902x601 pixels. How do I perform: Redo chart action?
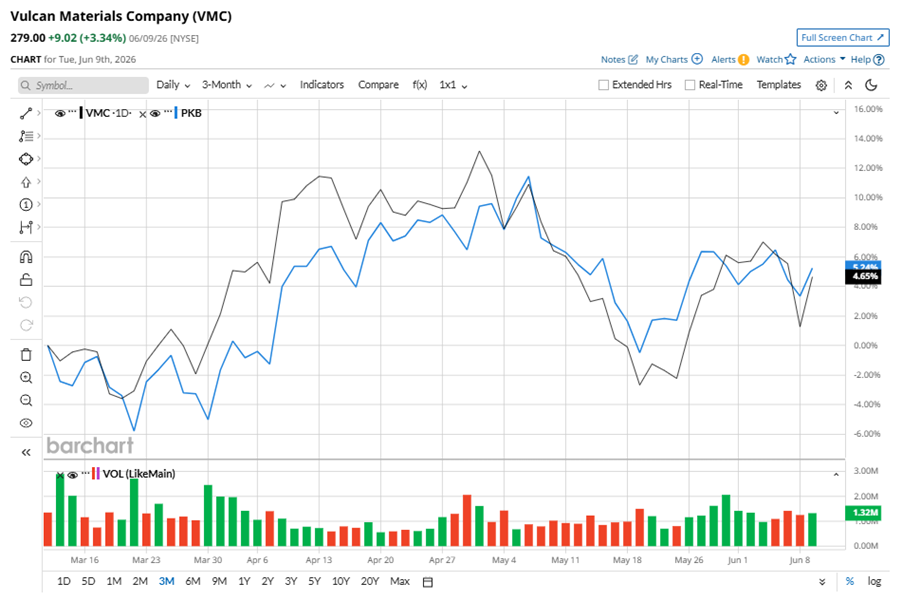pyautogui.click(x=26, y=325)
